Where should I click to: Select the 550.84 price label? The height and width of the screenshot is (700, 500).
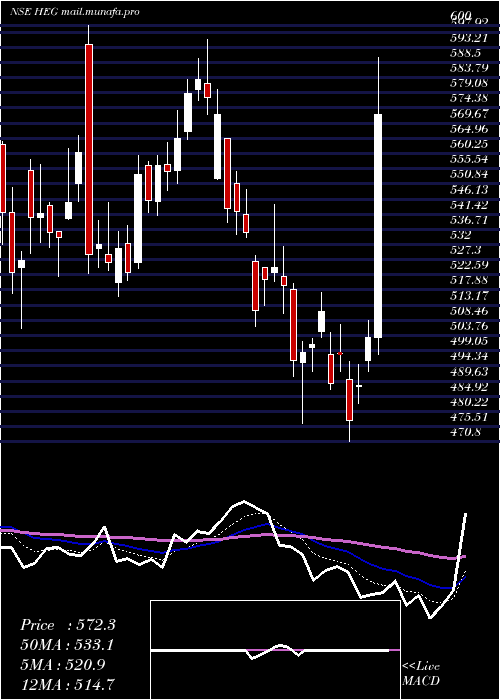[468, 174]
